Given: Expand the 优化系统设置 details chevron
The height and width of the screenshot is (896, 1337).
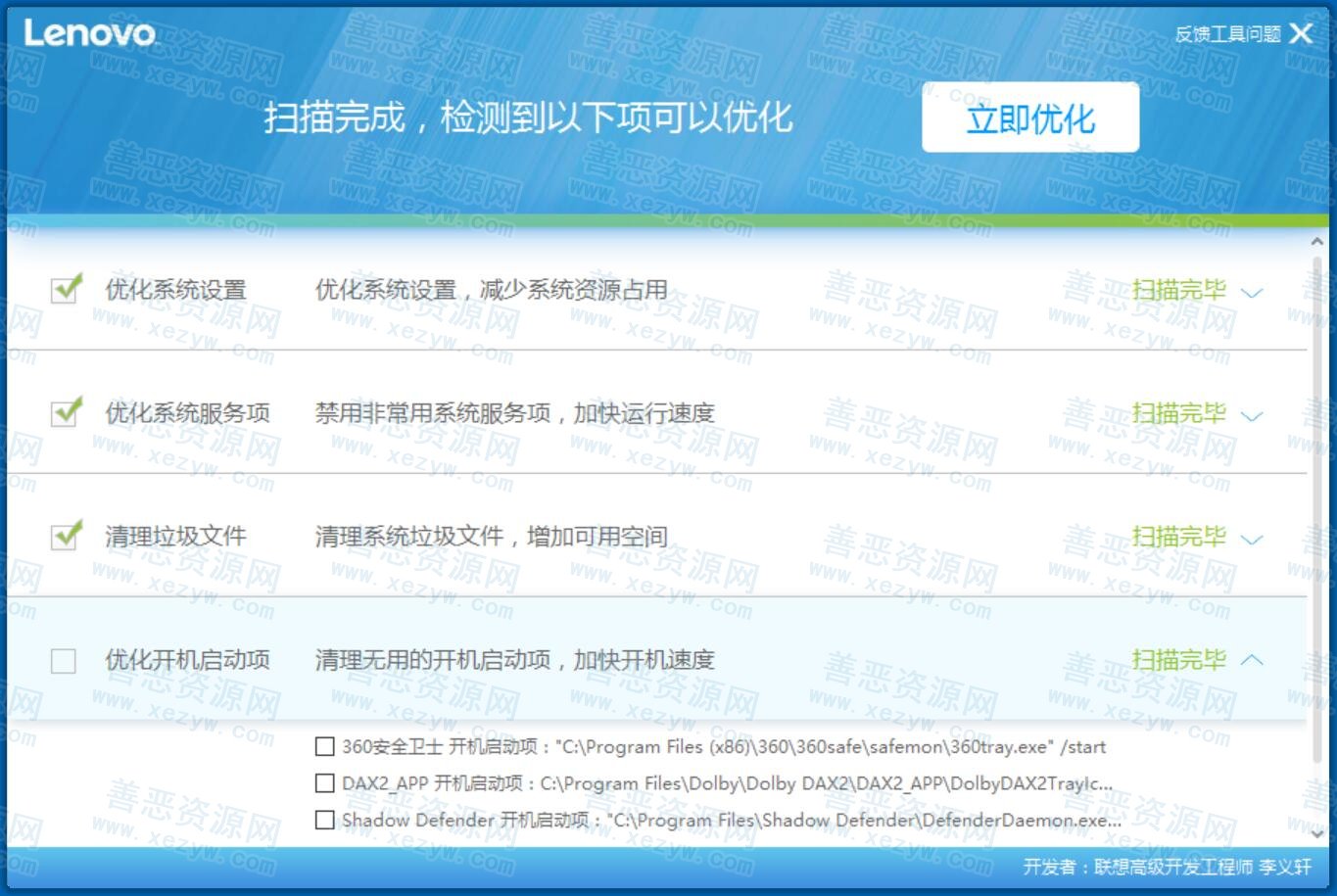Looking at the screenshot, I should tap(1251, 292).
